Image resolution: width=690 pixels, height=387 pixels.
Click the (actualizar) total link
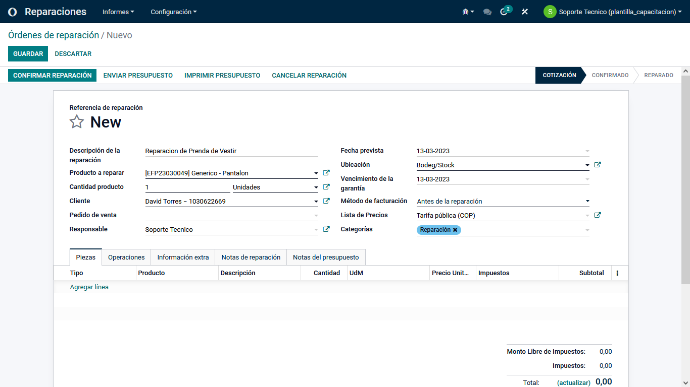click(573, 383)
